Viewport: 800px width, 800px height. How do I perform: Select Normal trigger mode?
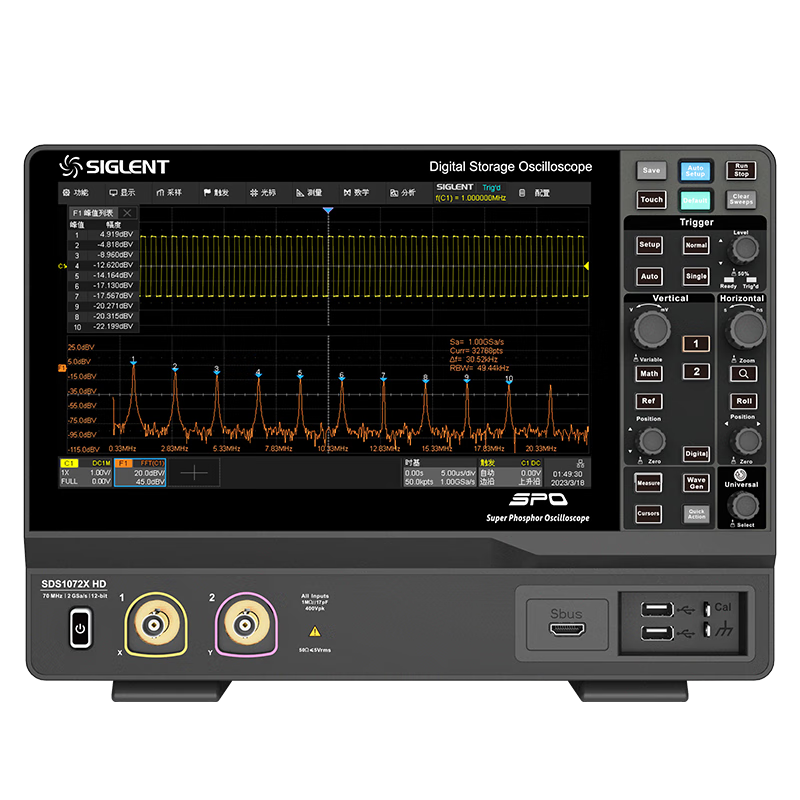click(x=696, y=245)
